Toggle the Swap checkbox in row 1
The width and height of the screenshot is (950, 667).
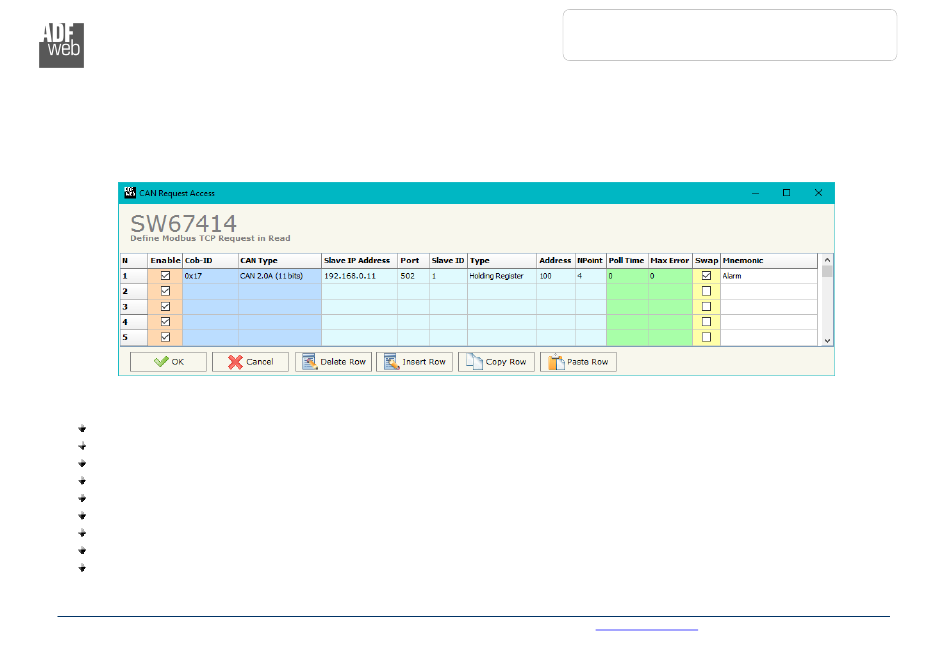(x=706, y=276)
